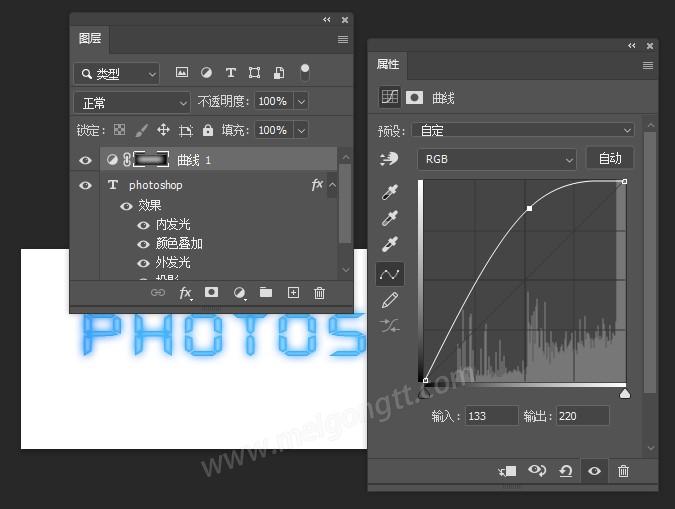Select white point eyedropper

click(x=390, y=244)
